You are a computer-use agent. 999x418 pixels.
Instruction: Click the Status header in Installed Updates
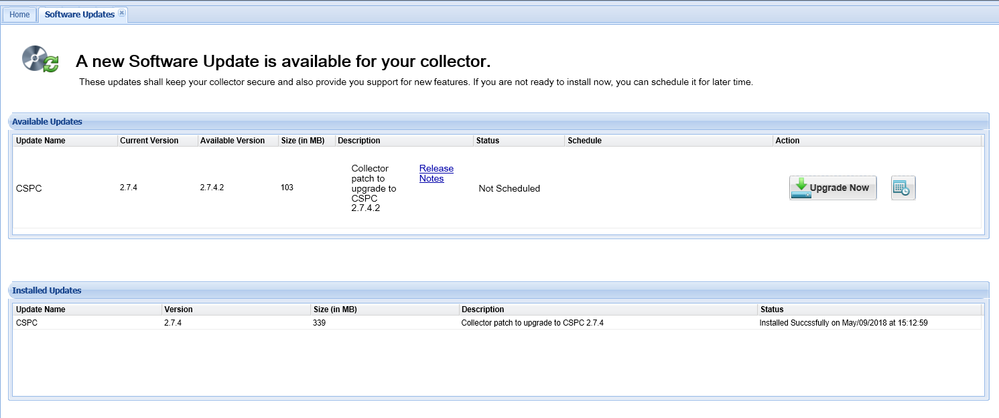869,309
